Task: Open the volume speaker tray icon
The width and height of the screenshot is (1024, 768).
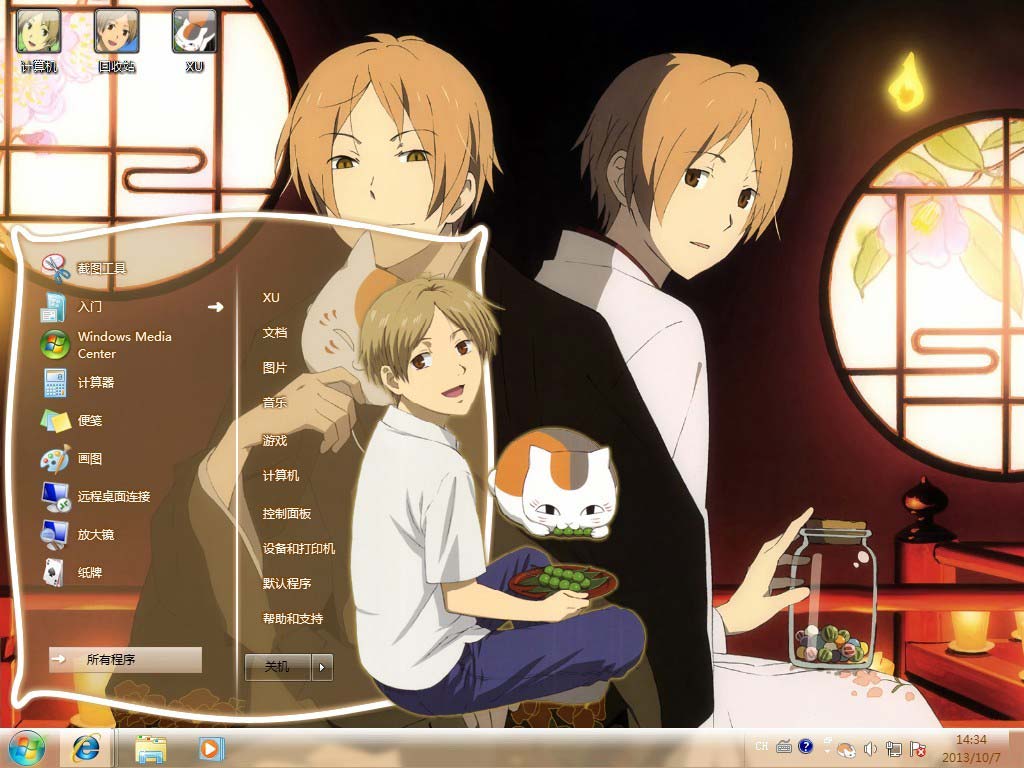Action: (x=870, y=748)
